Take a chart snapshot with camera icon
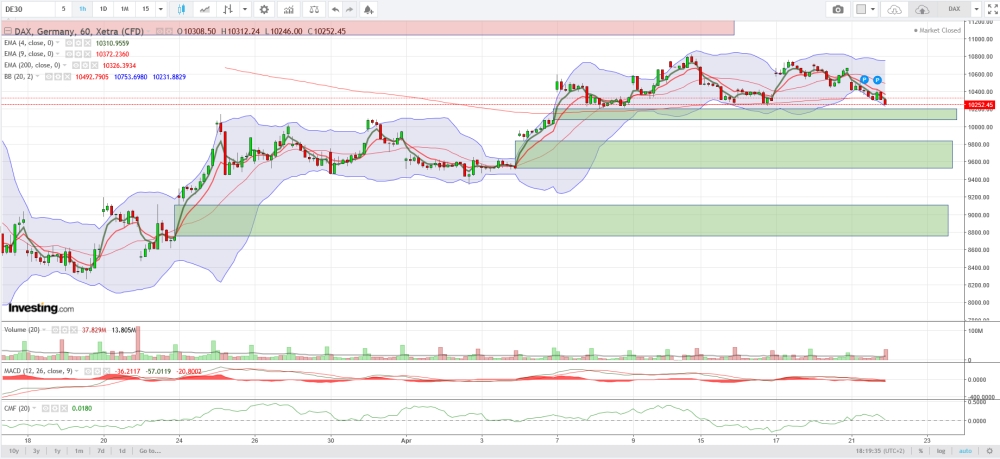The height and width of the screenshot is (459, 1000). pos(838,9)
